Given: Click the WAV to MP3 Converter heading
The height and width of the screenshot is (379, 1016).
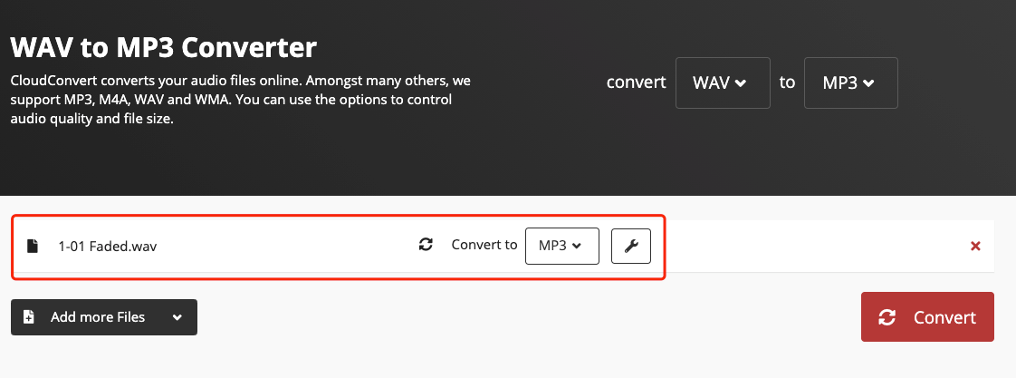Looking at the screenshot, I should 164,47.
